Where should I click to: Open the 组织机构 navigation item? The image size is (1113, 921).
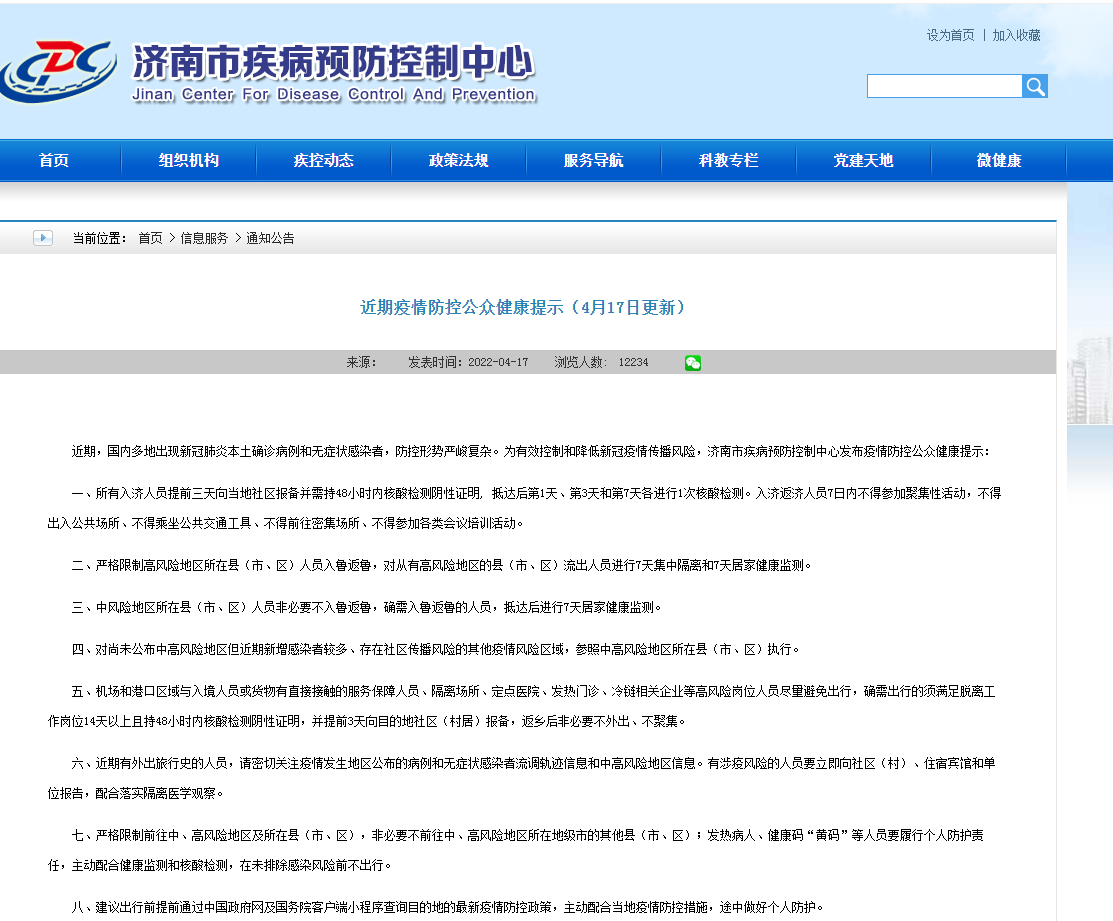coord(189,160)
